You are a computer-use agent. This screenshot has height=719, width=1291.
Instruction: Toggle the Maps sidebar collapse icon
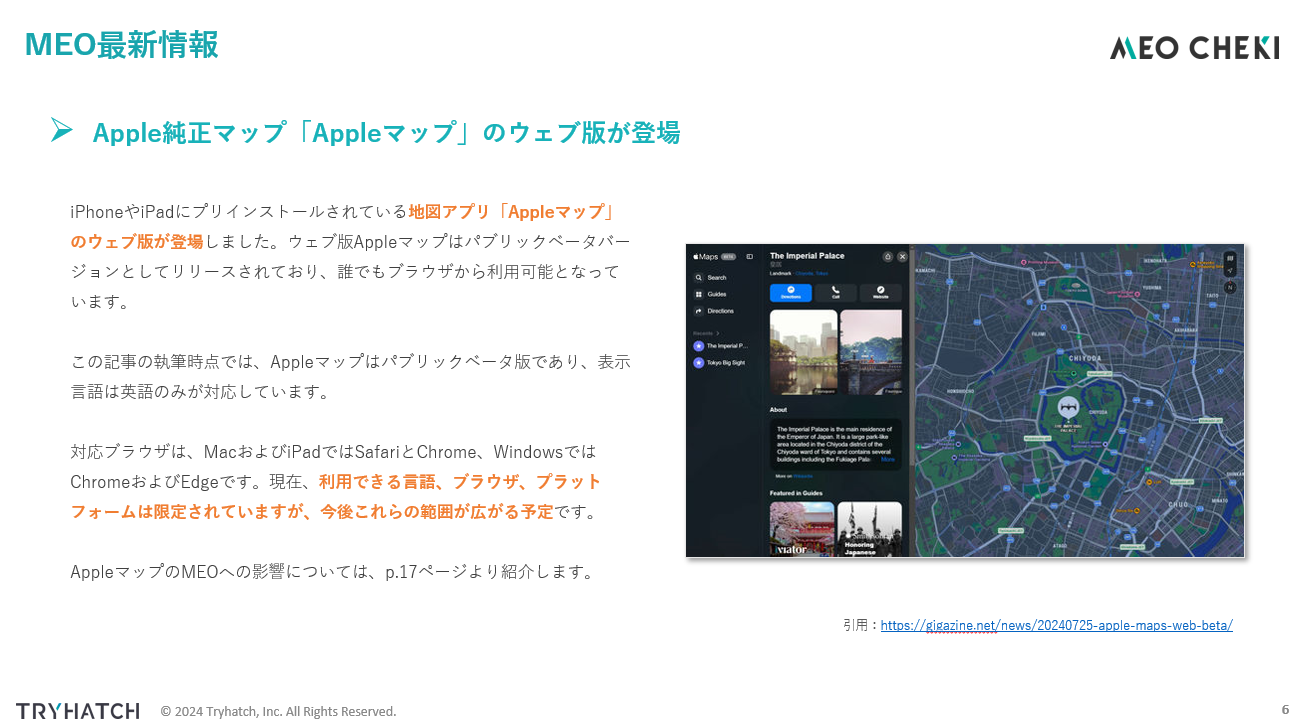tap(750, 257)
